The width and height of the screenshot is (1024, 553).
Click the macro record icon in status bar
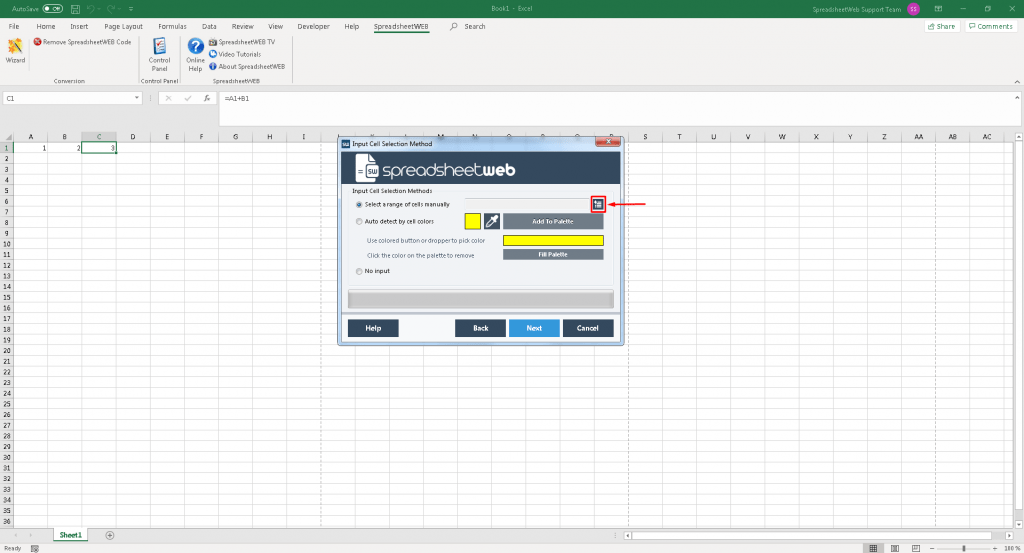pos(35,548)
